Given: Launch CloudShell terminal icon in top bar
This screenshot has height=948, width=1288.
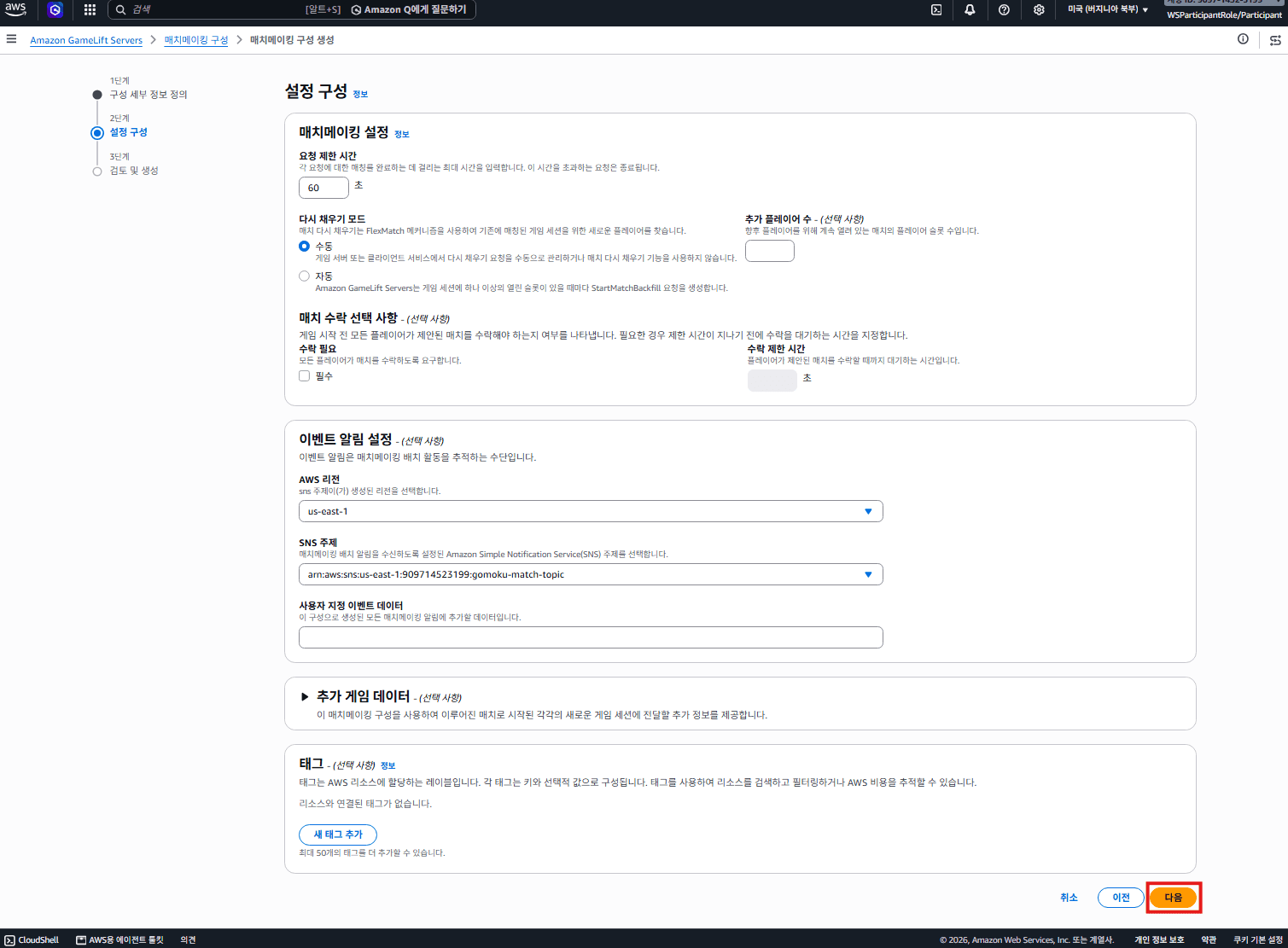Looking at the screenshot, I should coord(936,9).
